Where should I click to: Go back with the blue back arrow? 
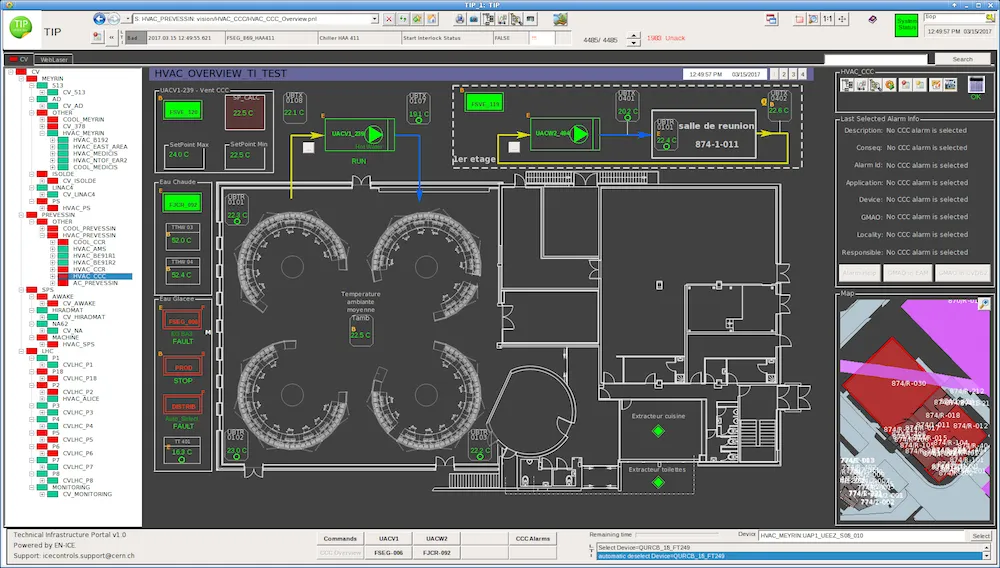point(99,19)
